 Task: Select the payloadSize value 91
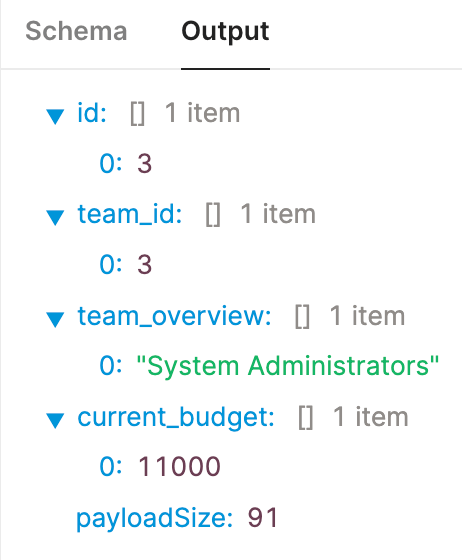pyautogui.click(x=263, y=518)
